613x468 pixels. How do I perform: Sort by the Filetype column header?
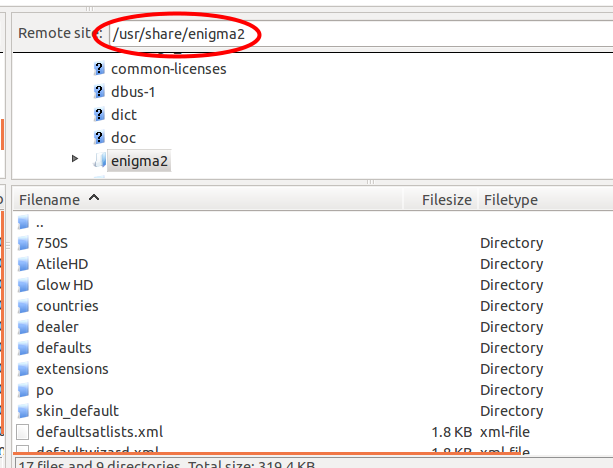tap(546, 200)
